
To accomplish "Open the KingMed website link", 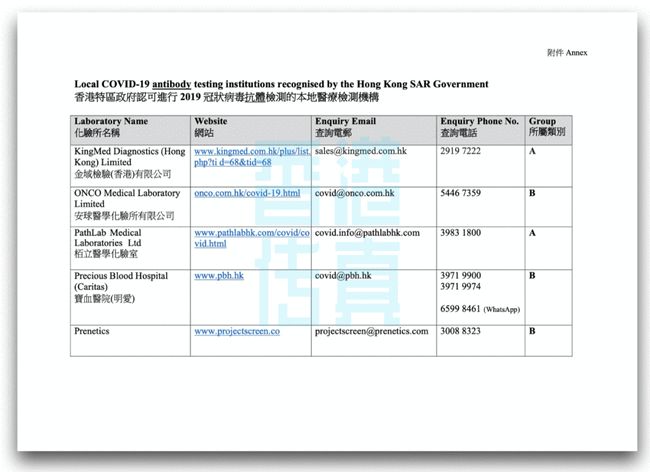I will 252,157.
